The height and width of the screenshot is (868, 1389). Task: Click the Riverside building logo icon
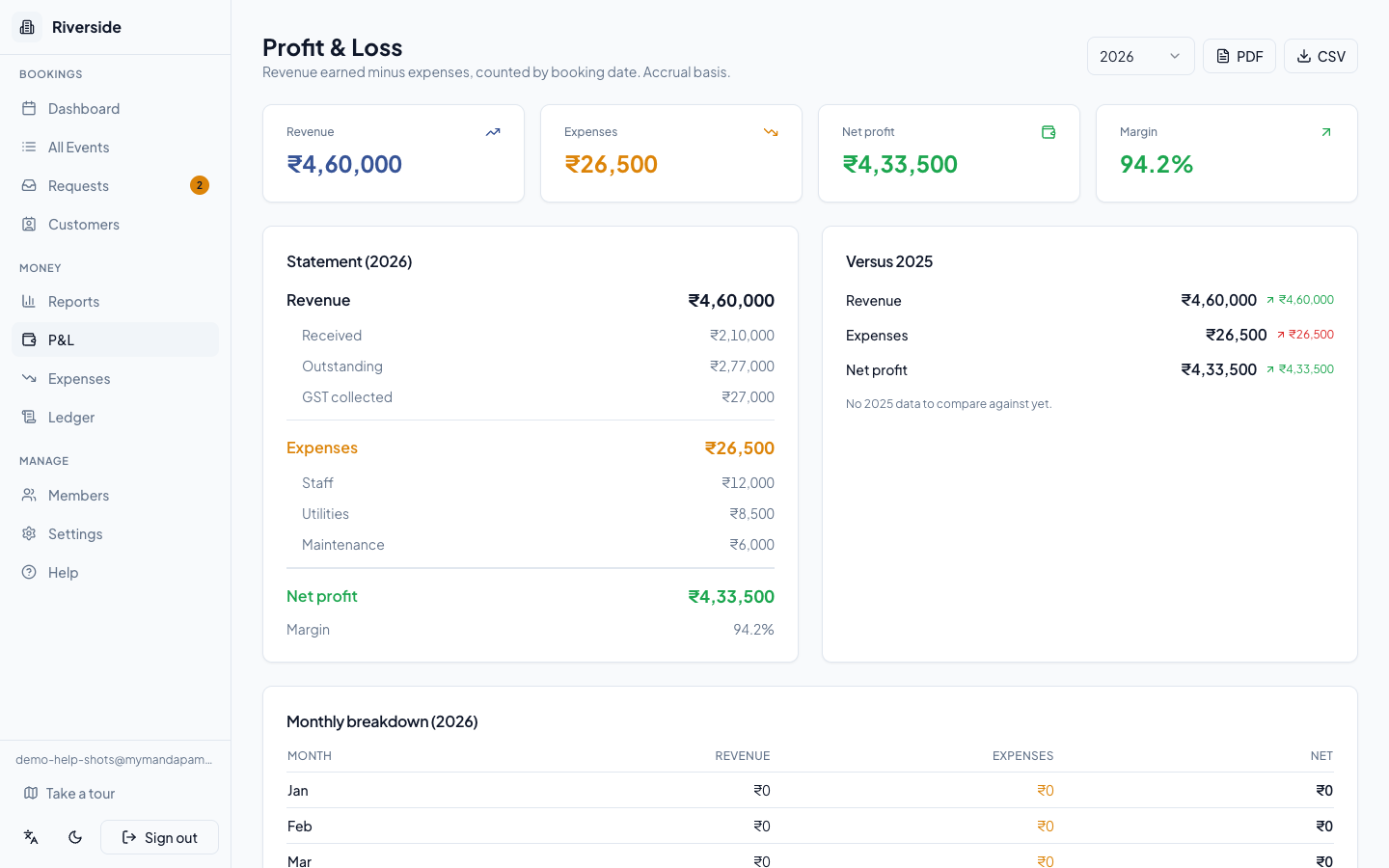point(27,27)
